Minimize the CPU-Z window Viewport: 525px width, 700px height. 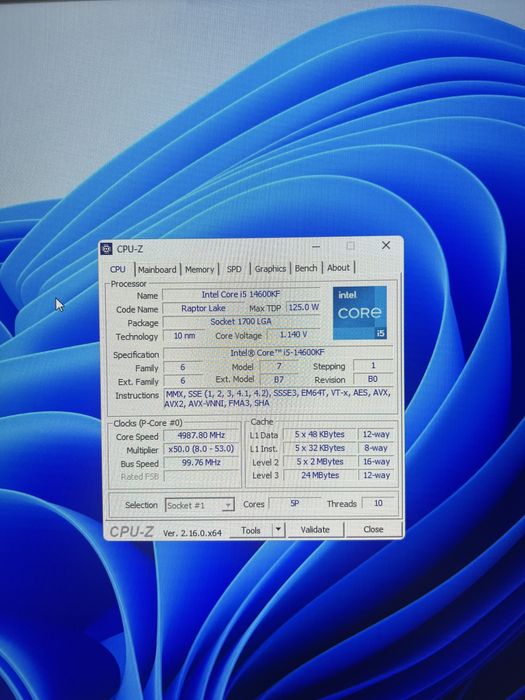(x=316, y=246)
